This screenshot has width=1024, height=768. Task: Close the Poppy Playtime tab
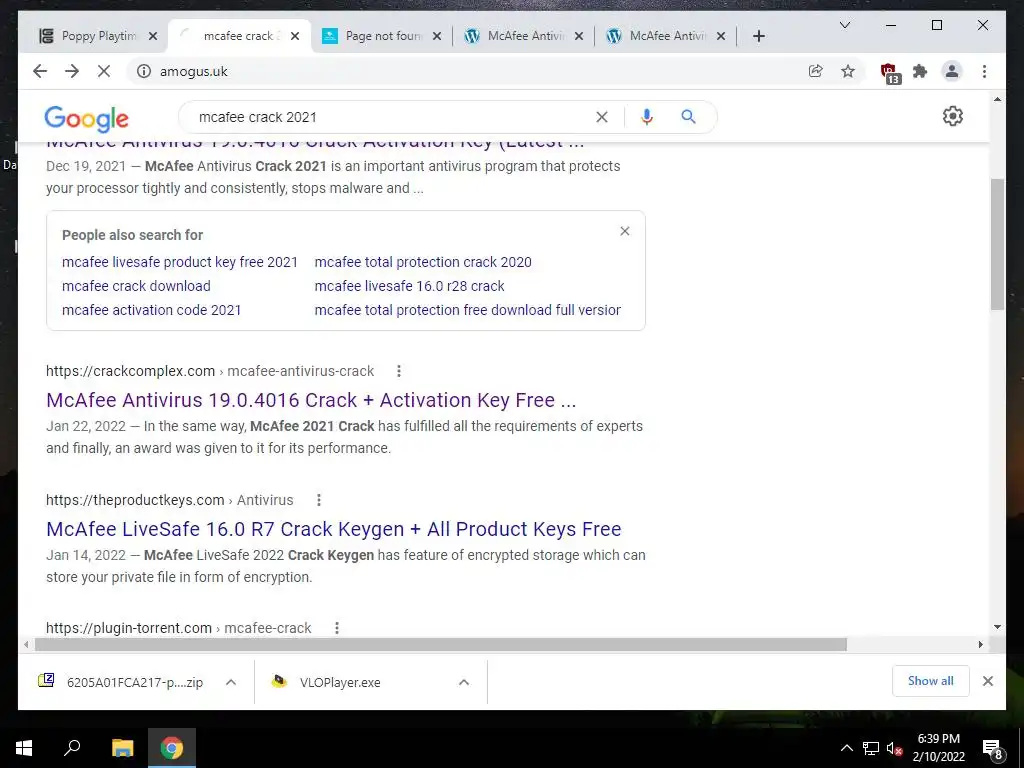[x=153, y=36]
